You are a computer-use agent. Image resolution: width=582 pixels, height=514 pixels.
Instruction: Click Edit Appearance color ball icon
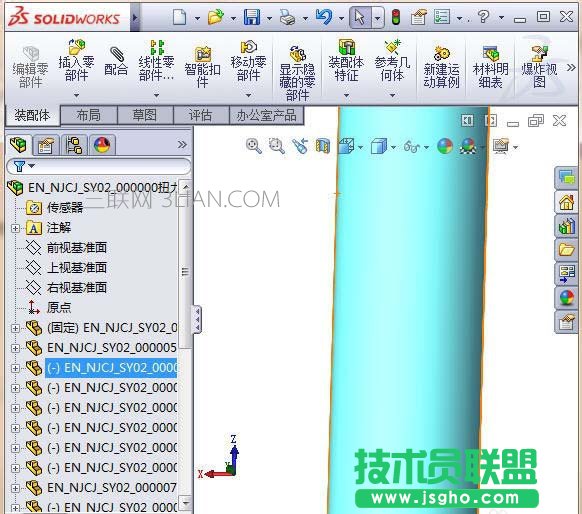tap(445, 146)
